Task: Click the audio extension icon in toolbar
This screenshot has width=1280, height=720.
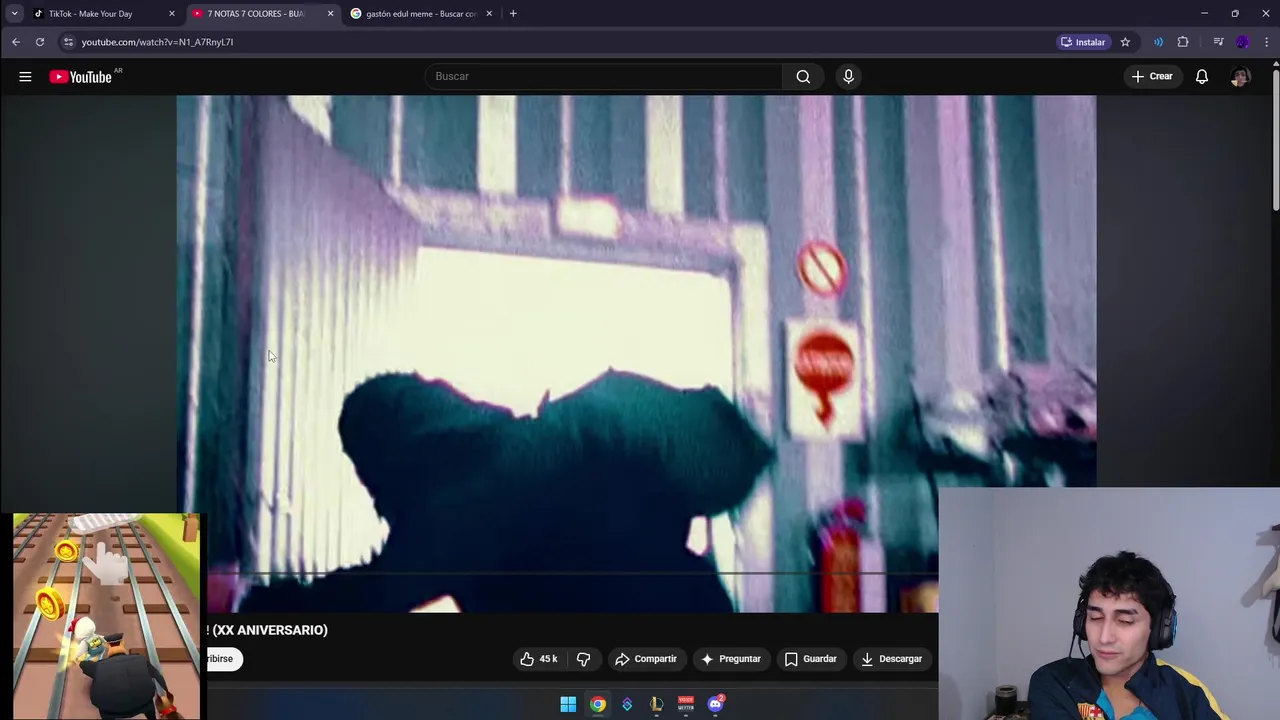Action: (x=1158, y=42)
